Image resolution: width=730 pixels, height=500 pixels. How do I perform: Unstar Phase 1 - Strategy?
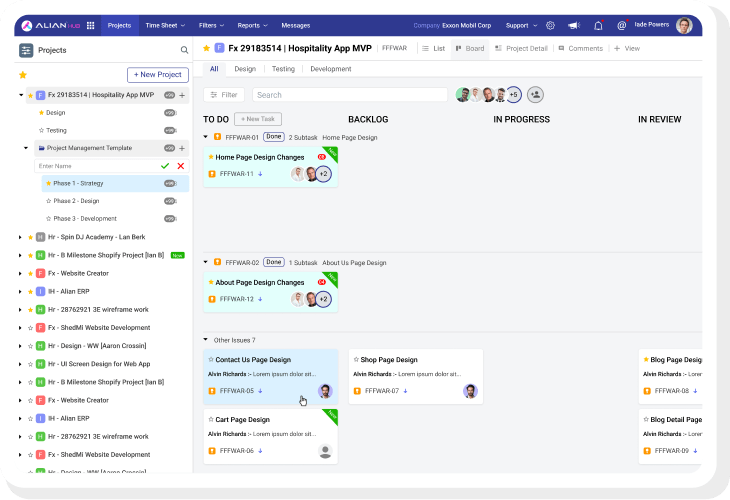(48, 183)
